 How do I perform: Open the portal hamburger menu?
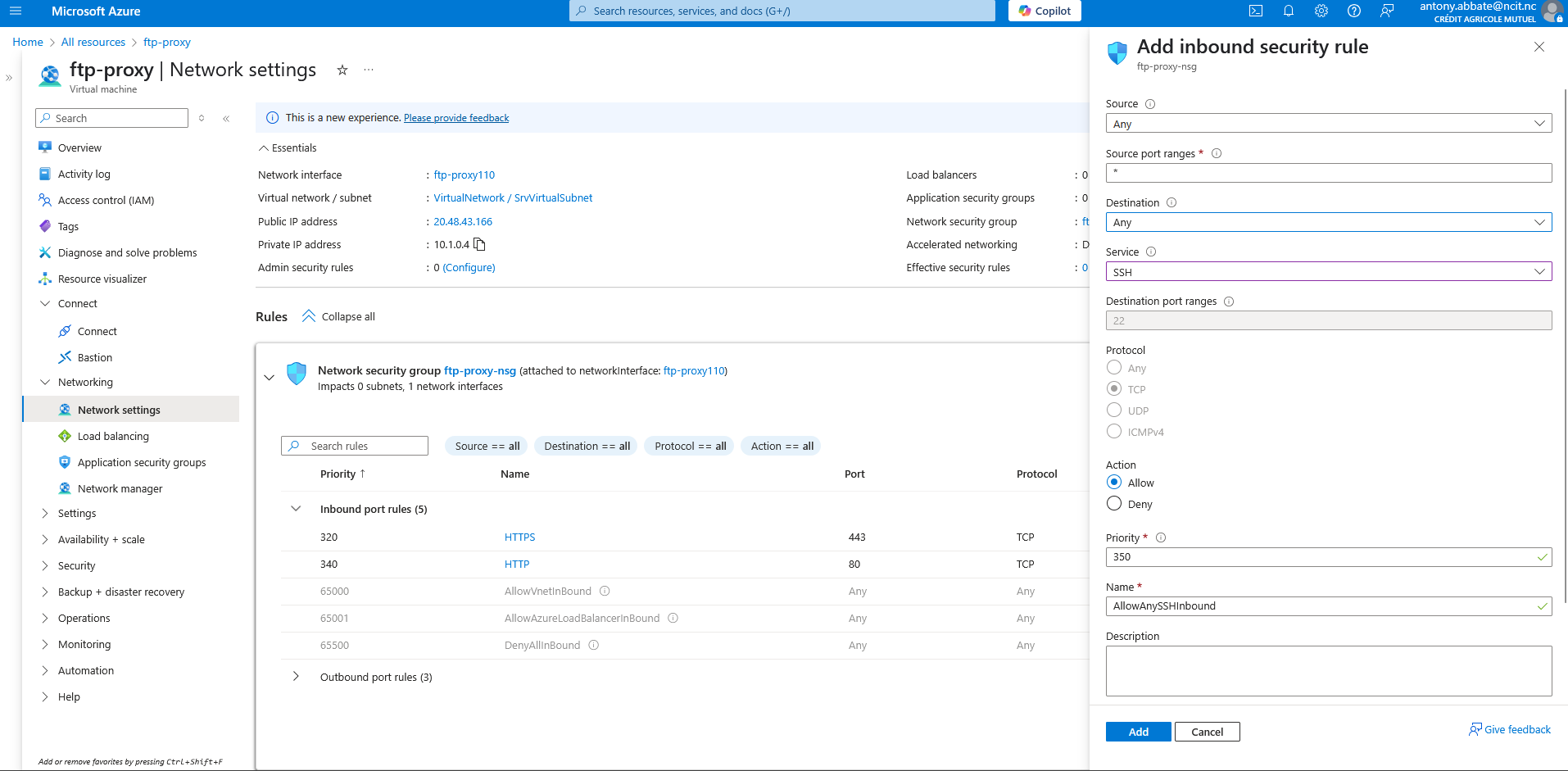click(16, 11)
